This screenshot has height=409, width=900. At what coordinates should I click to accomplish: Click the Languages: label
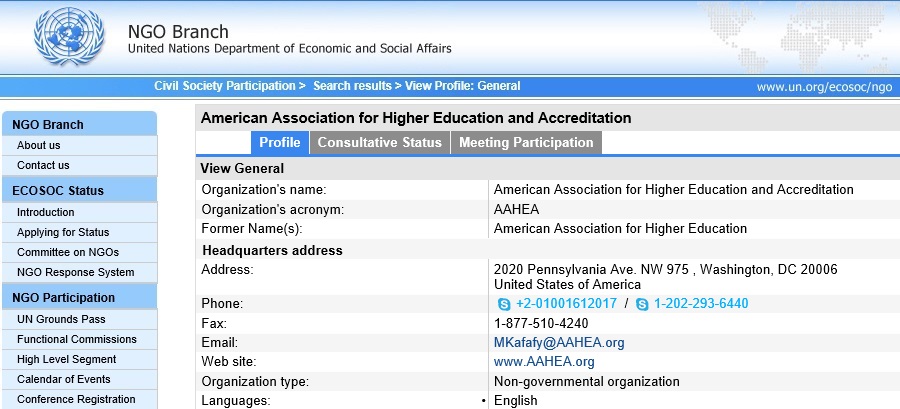coord(236,400)
